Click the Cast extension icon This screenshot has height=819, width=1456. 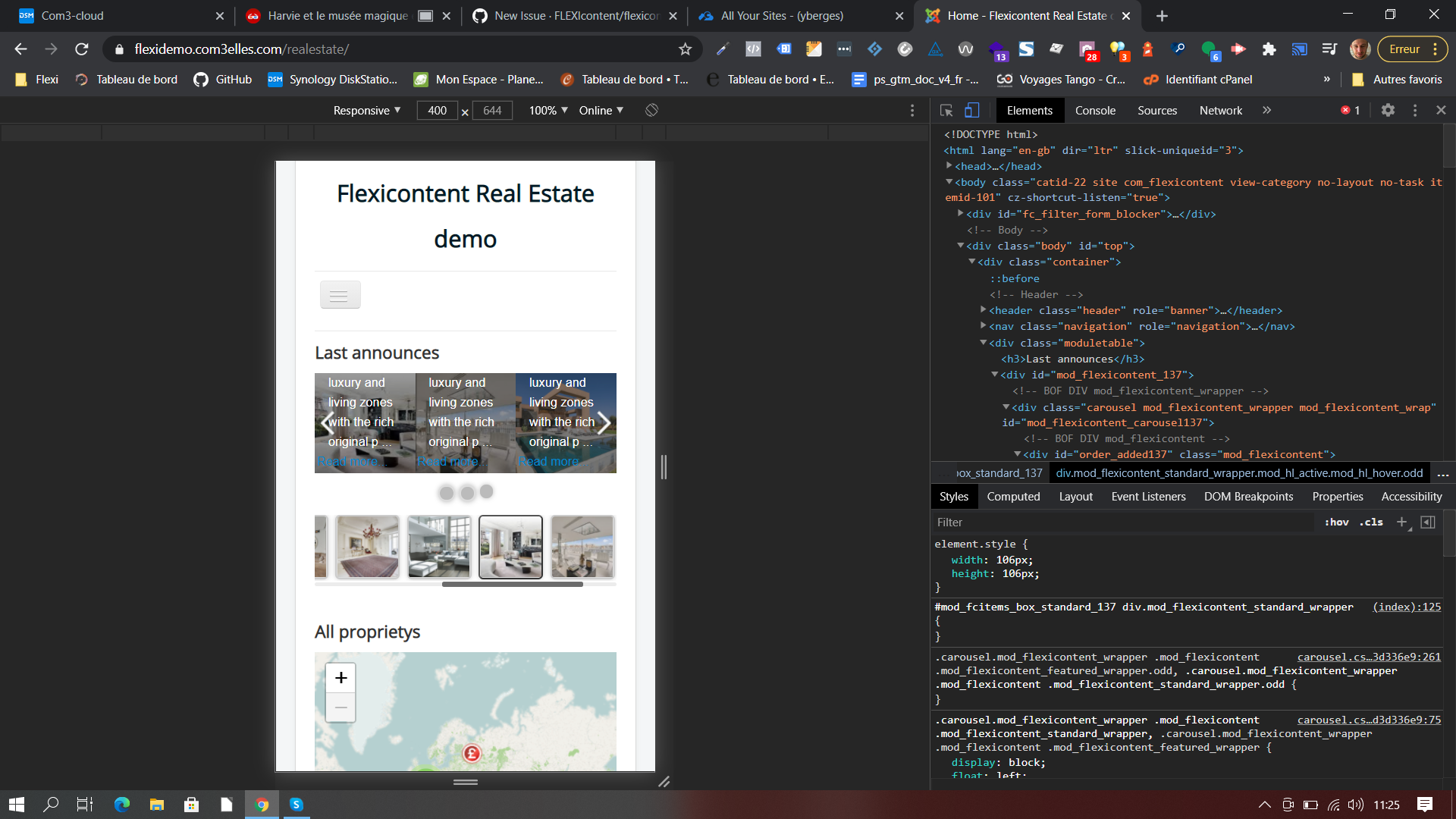[x=1300, y=49]
